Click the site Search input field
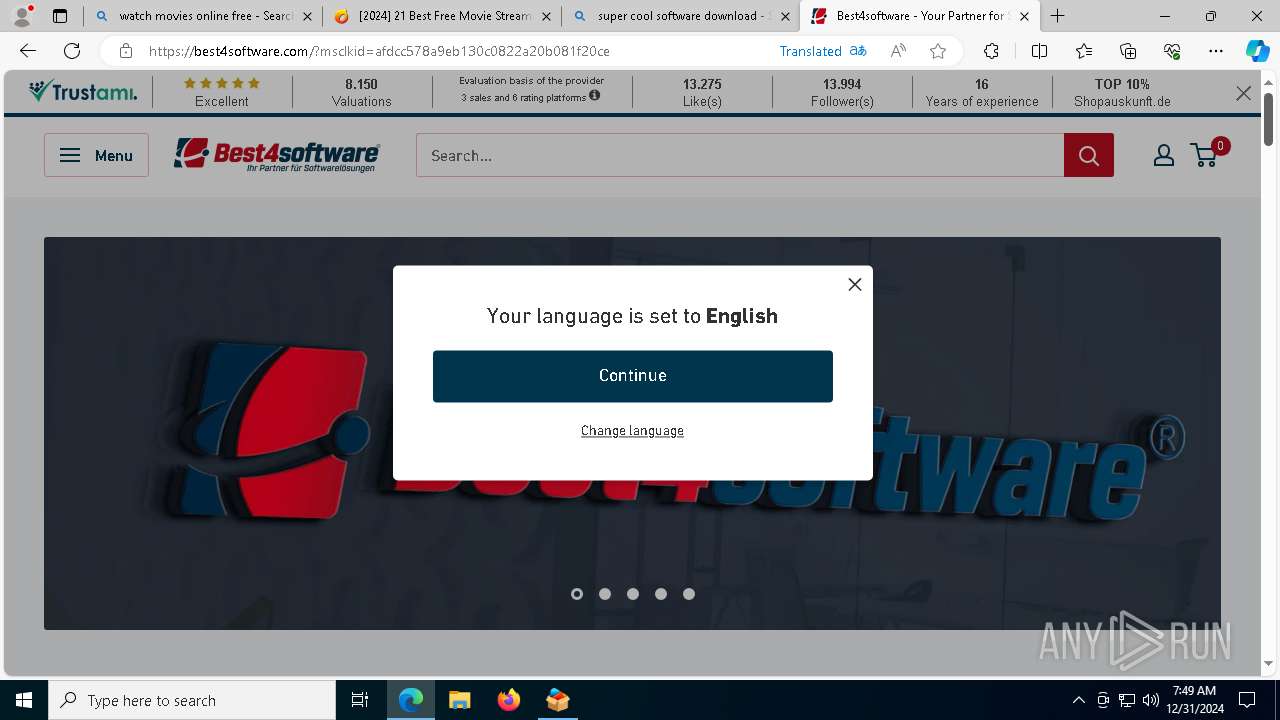The height and width of the screenshot is (720, 1280). pos(740,155)
